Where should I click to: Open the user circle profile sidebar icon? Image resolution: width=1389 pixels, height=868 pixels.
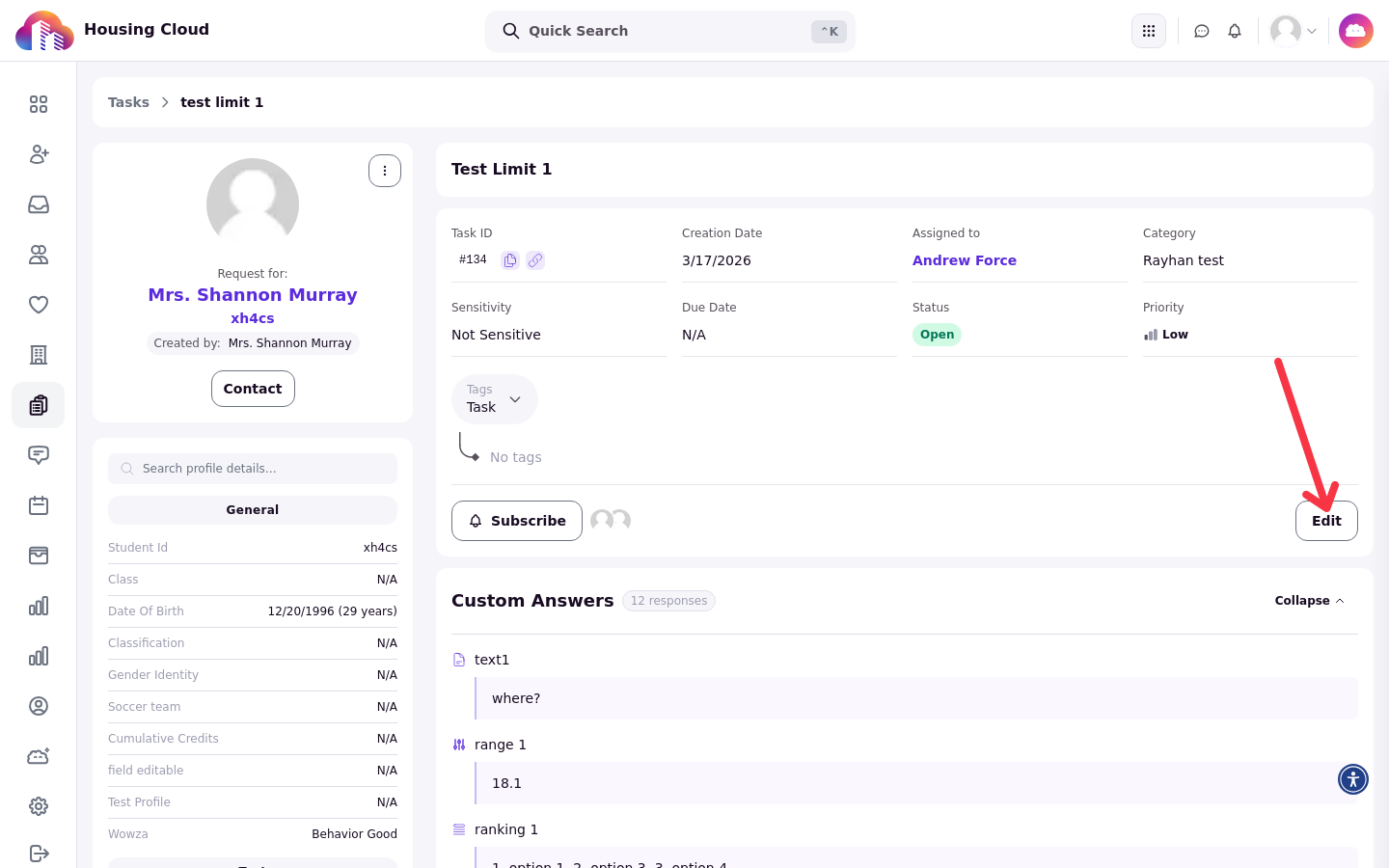[39, 706]
